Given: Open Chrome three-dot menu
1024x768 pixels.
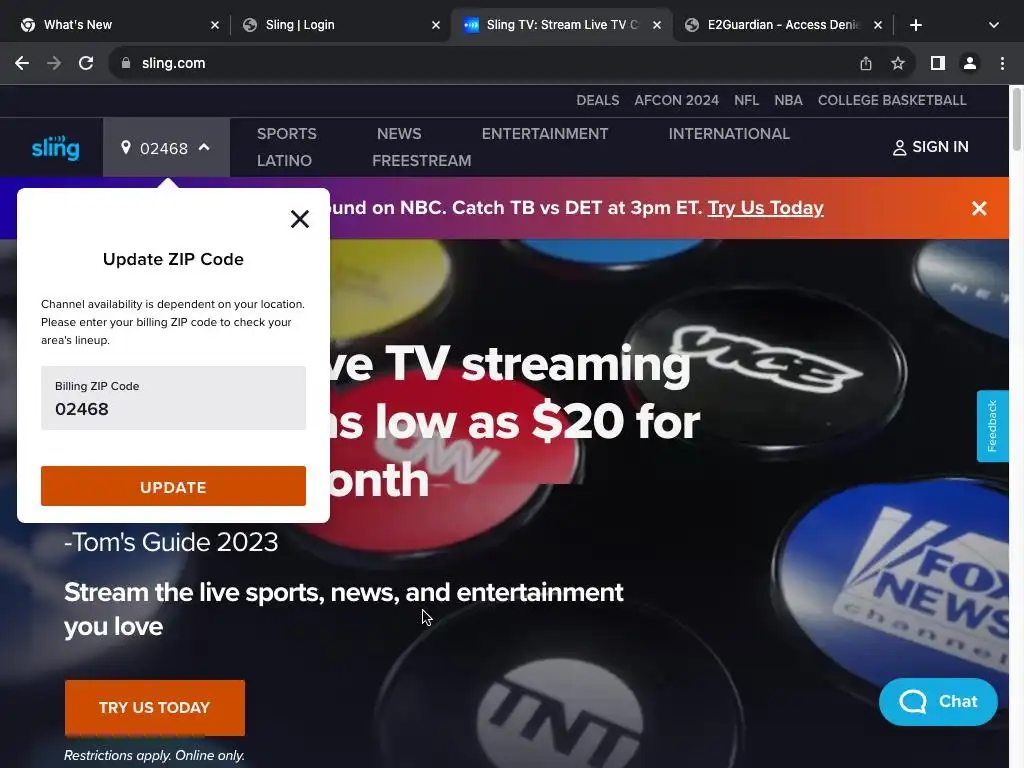Looking at the screenshot, I should click(x=1002, y=63).
